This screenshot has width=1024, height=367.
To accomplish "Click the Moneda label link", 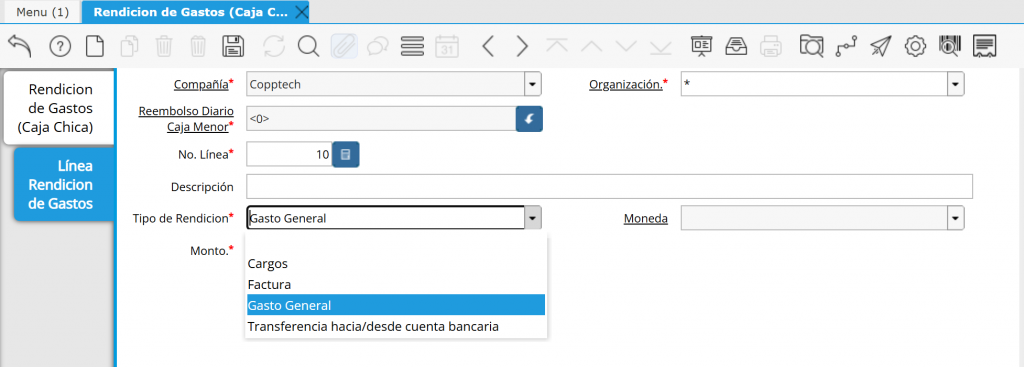I will 645,218.
